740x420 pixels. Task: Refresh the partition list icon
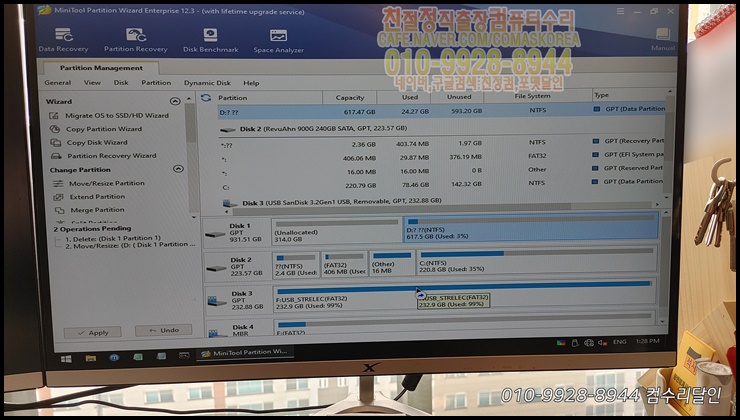206,98
